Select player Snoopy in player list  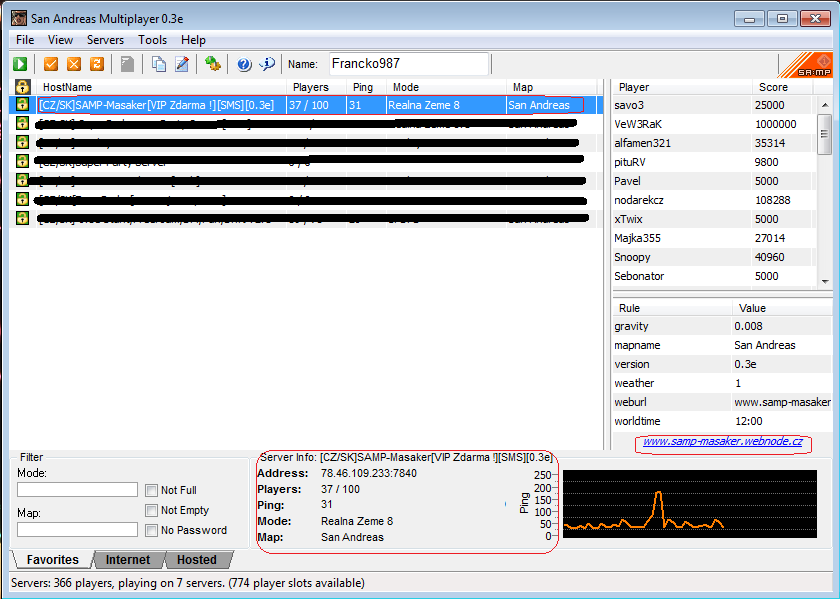(x=715, y=257)
